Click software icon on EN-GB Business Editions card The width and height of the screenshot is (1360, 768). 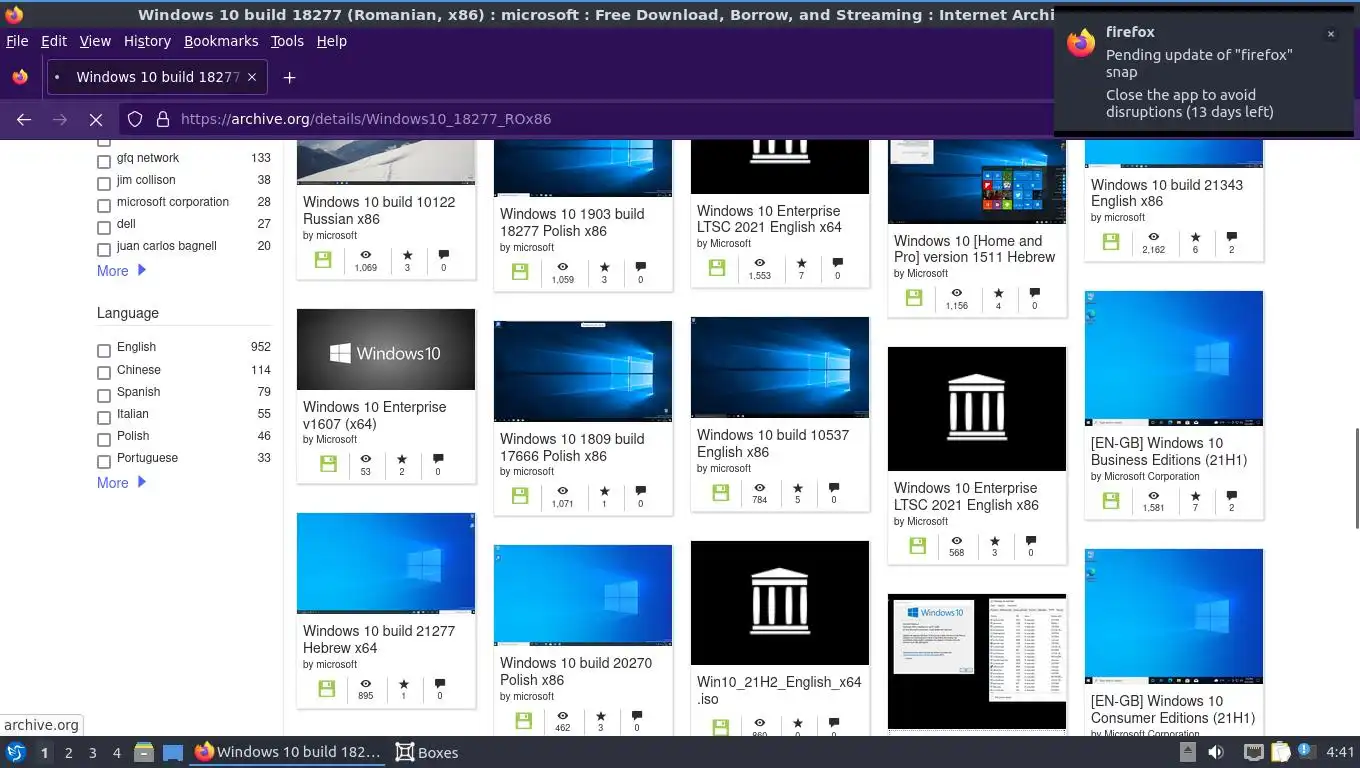click(x=1111, y=500)
